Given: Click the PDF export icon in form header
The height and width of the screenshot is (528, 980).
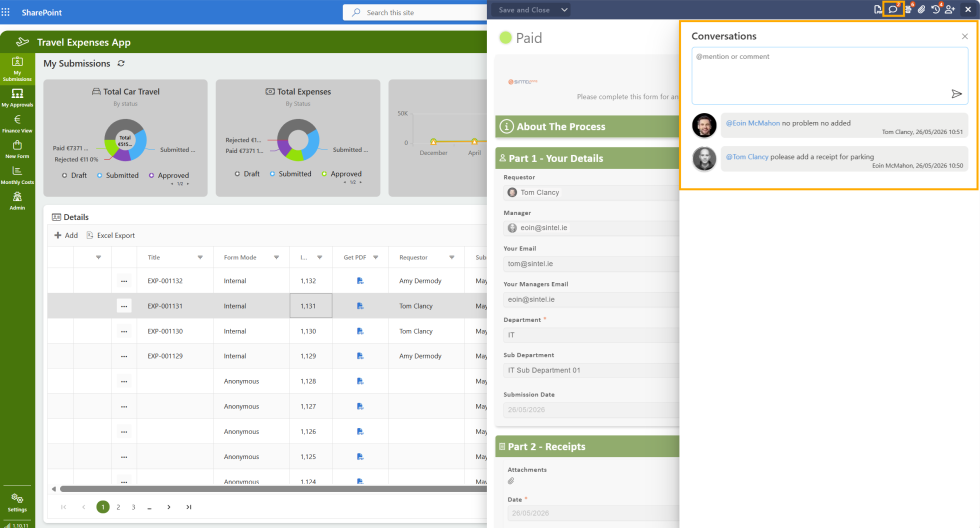Looking at the screenshot, I should (878, 9).
